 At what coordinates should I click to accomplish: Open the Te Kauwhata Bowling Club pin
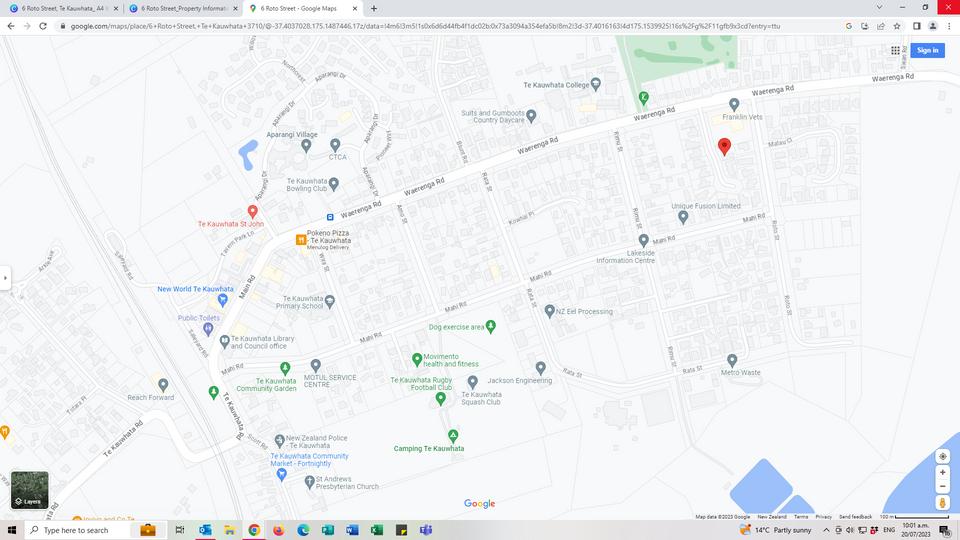click(334, 183)
